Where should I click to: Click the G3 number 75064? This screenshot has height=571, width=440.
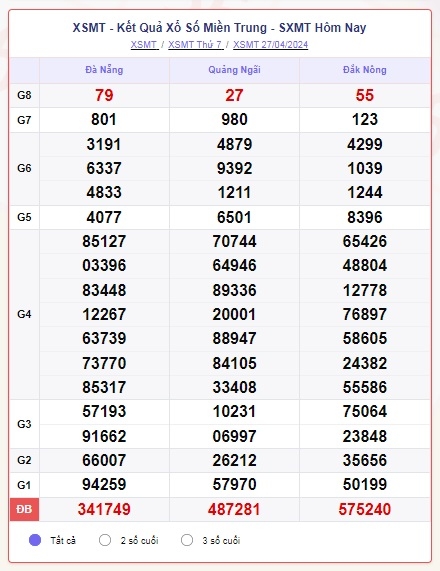tap(365, 411)
